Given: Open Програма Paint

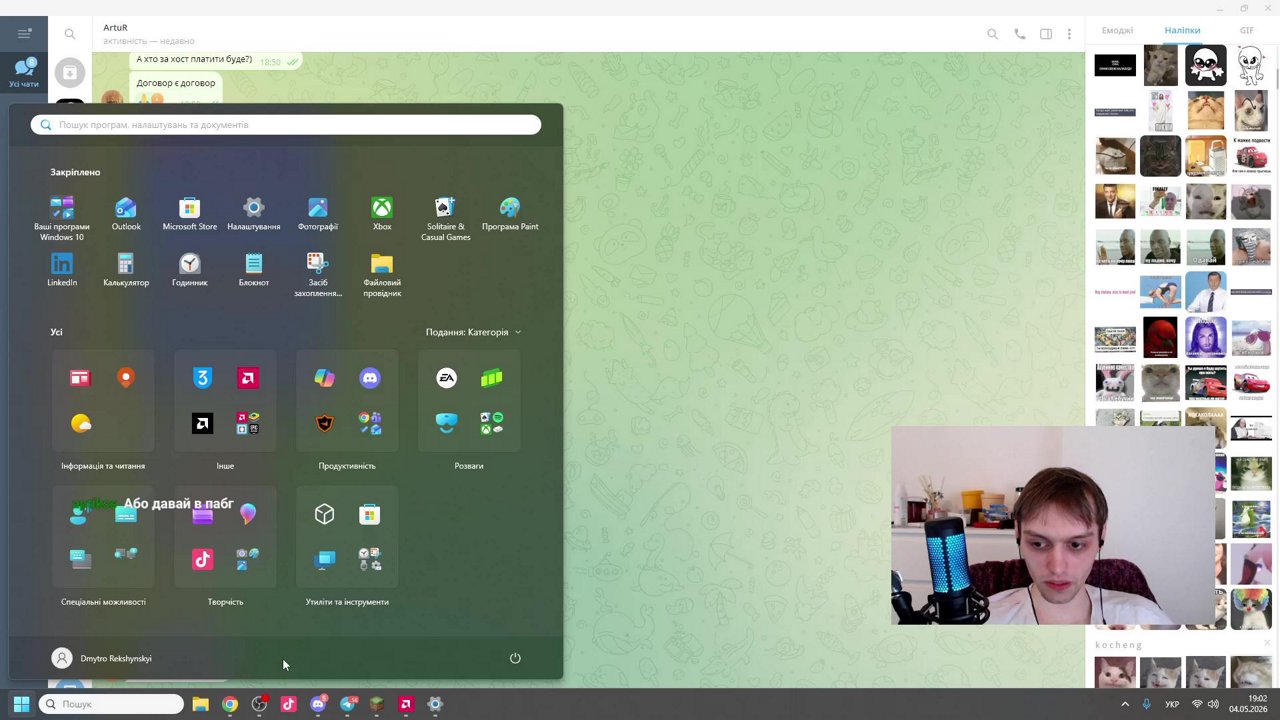Looking at the screenshot, I should pyautogui.click(x=510, y=214).
